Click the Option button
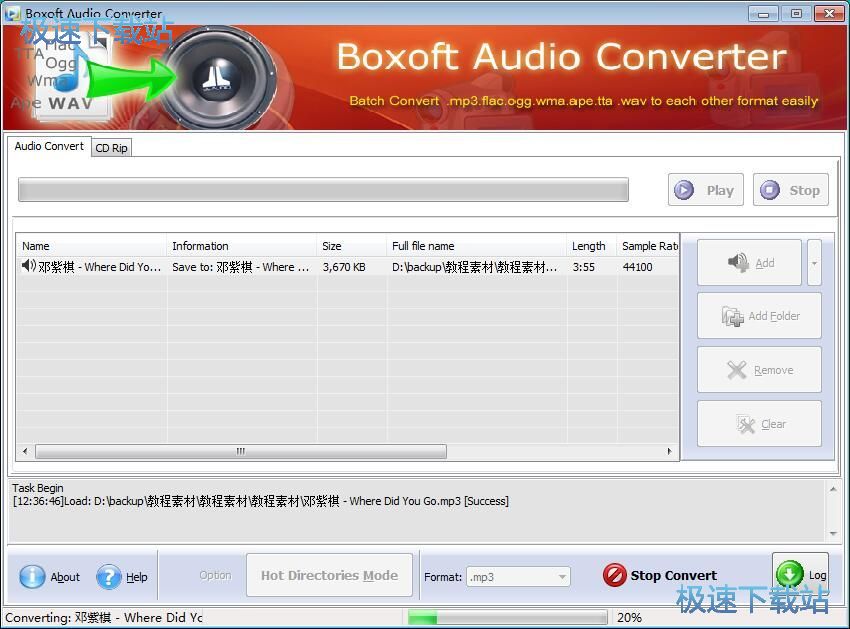The width and height of the screenshot is (850, 629). pos(215,575)
